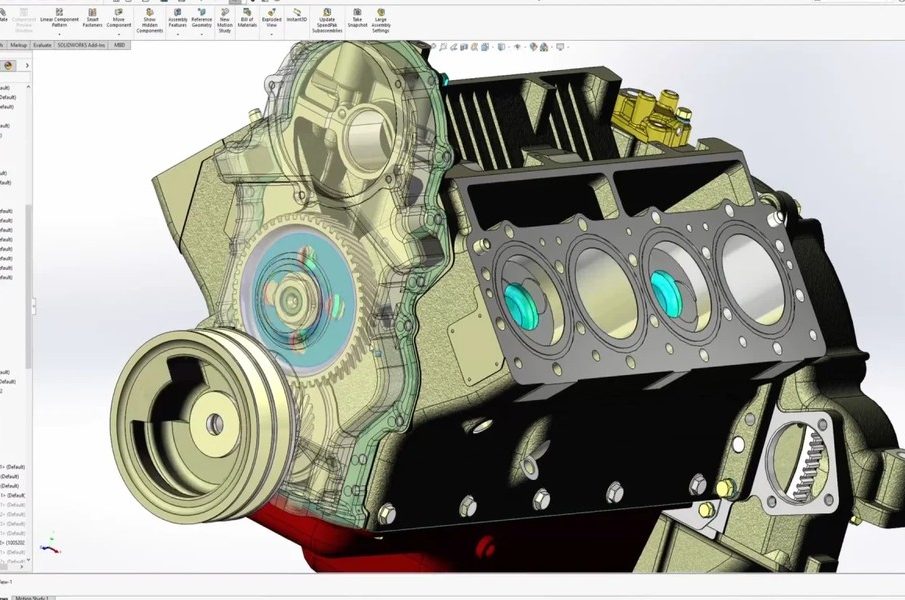
Task: Click Update SpeedPak Subassemblies
Action: point(327,20)
